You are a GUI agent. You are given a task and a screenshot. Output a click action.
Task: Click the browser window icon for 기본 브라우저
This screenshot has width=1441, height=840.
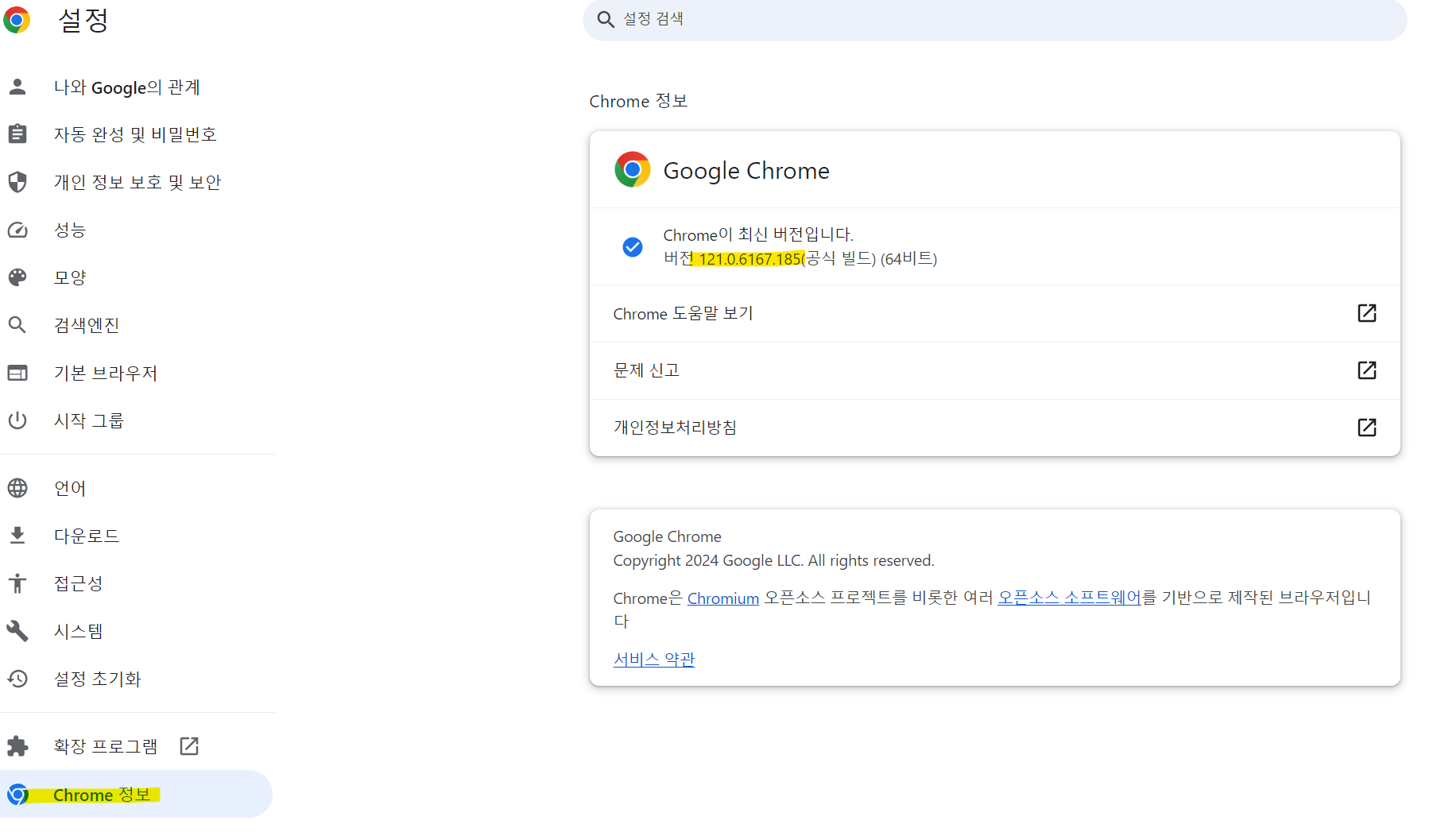point(17,373)
